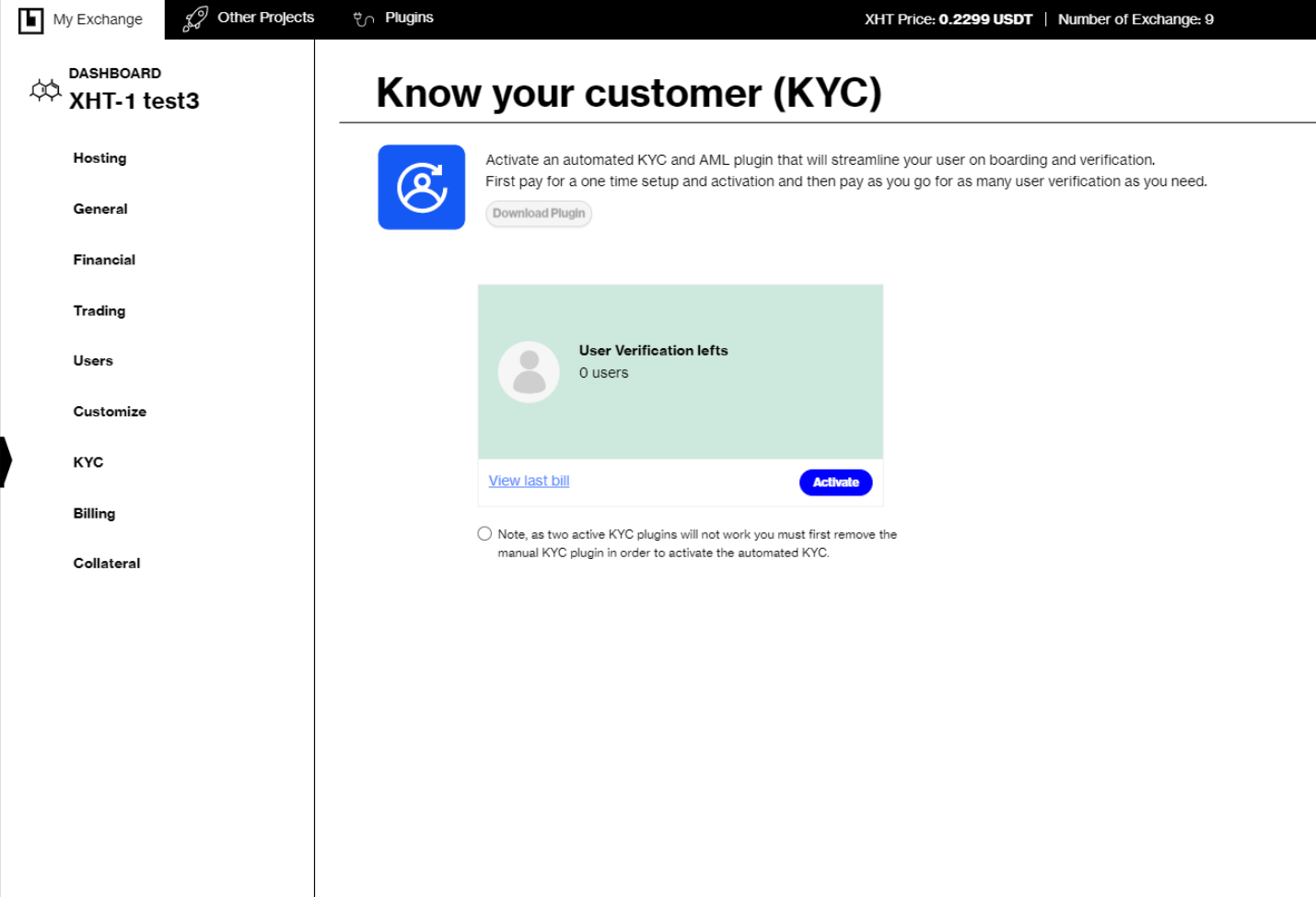Expand the collapsed left sidebar arrow
1316x897 pixels.
6,459
